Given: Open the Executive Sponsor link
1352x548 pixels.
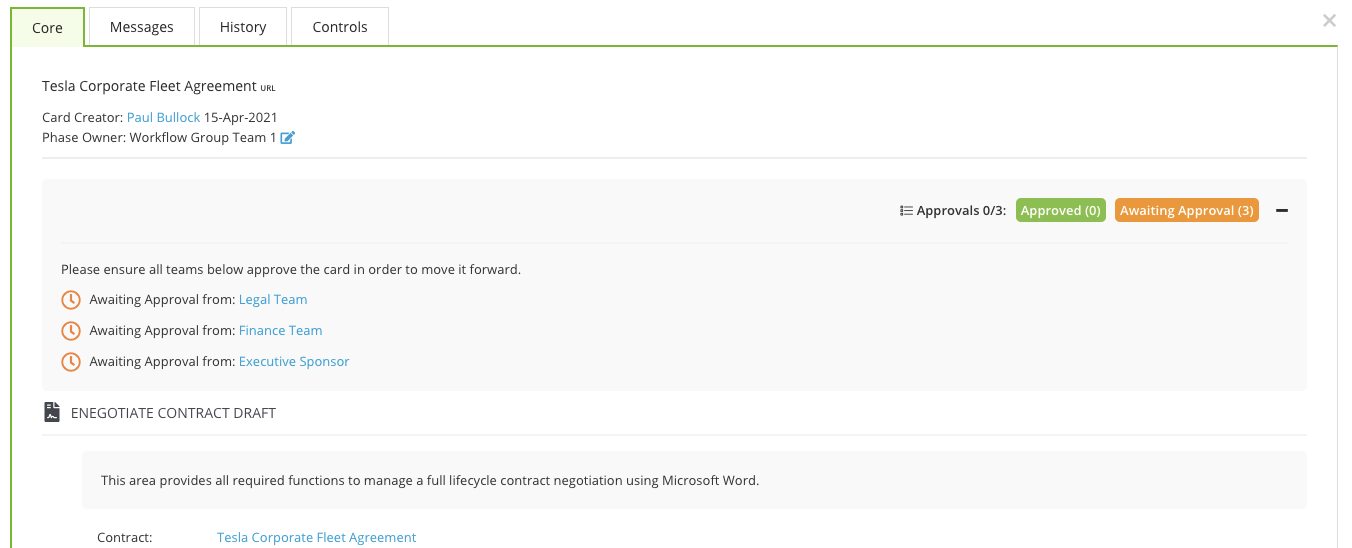Looking at the screenshot, I should point(294,362).
